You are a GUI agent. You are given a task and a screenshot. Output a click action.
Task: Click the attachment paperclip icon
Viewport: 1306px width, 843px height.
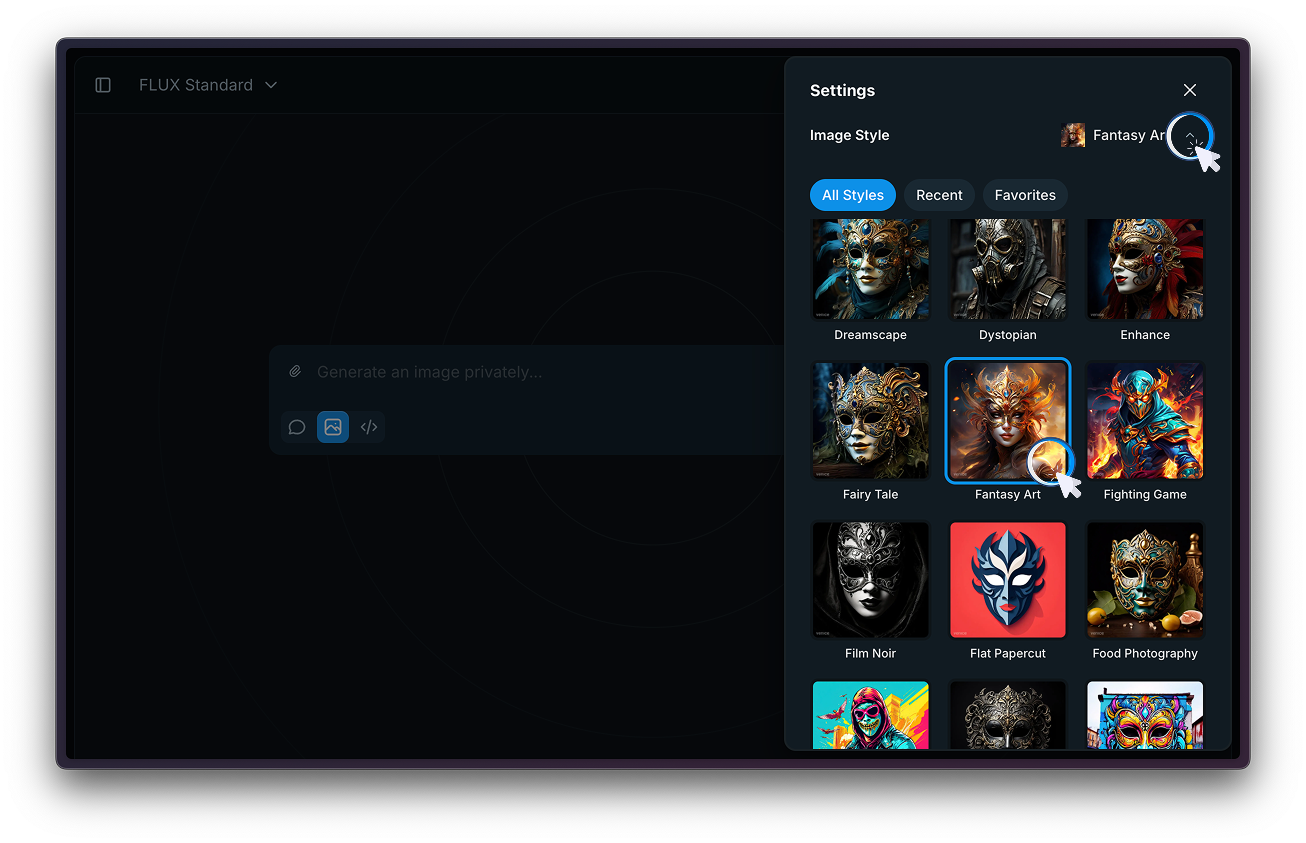click(x=295, y=372)
